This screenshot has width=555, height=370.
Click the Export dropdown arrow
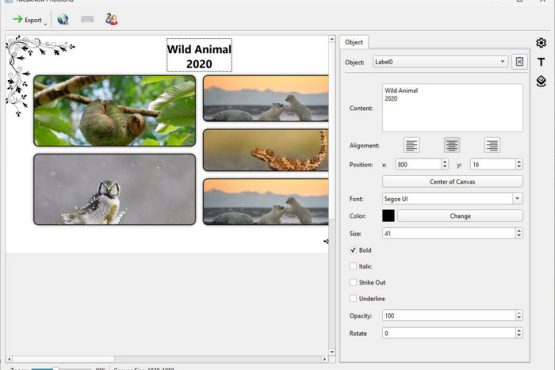coord(45,24)
